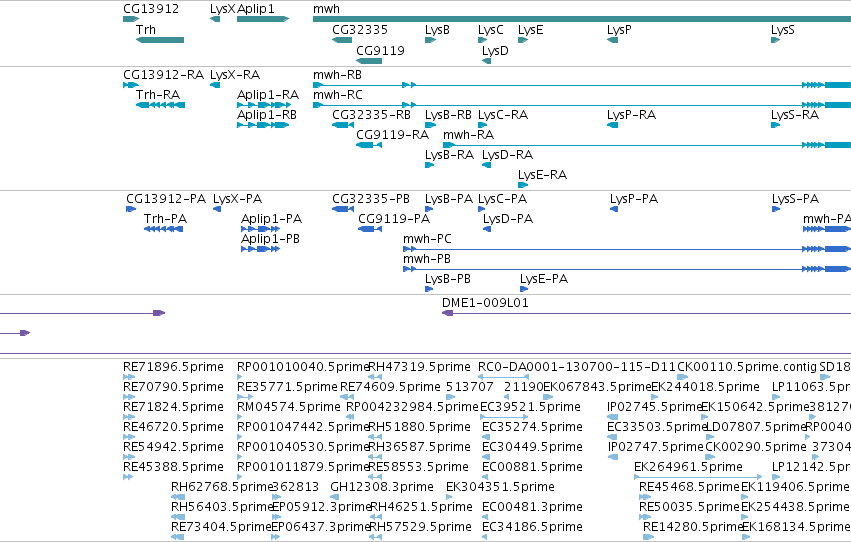Viewport: 851px width, 542px height.
Task: Select EST EK168134.5prime
Action: pyautogui.click(x=746, y=537)
